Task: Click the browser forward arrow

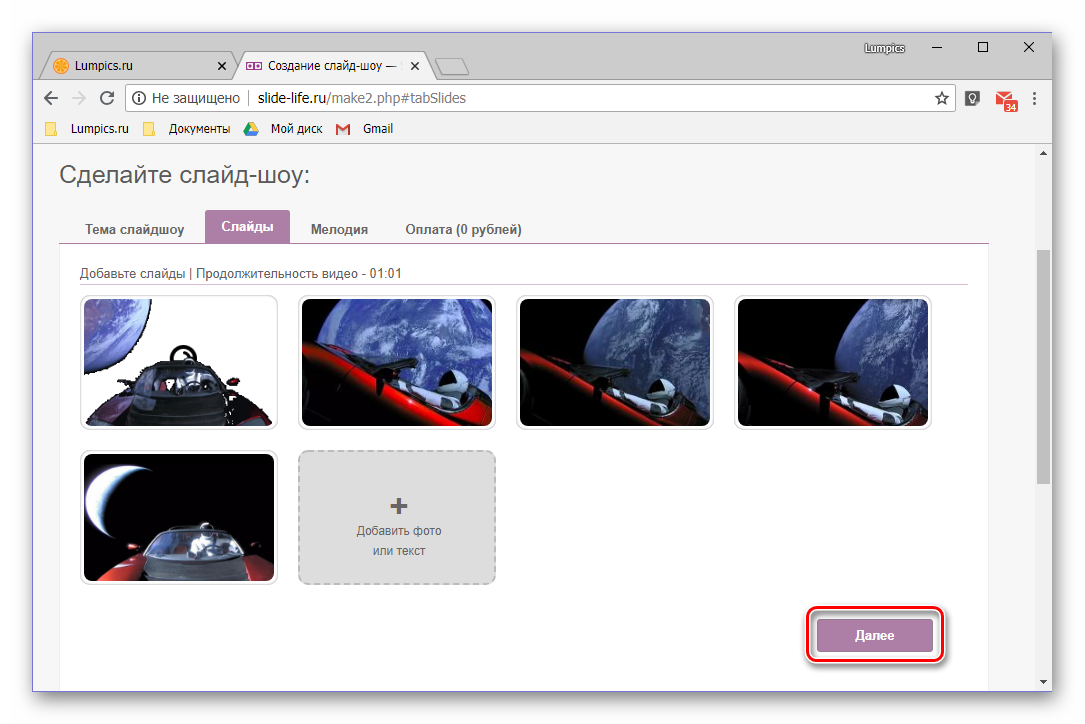Action: click(79, 98)
